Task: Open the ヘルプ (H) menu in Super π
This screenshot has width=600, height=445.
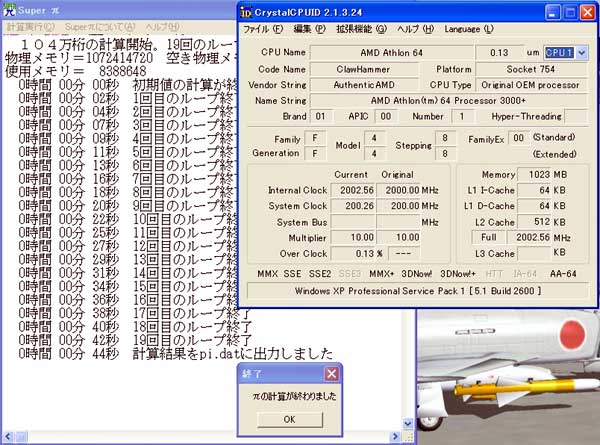Action: (162, 27)
